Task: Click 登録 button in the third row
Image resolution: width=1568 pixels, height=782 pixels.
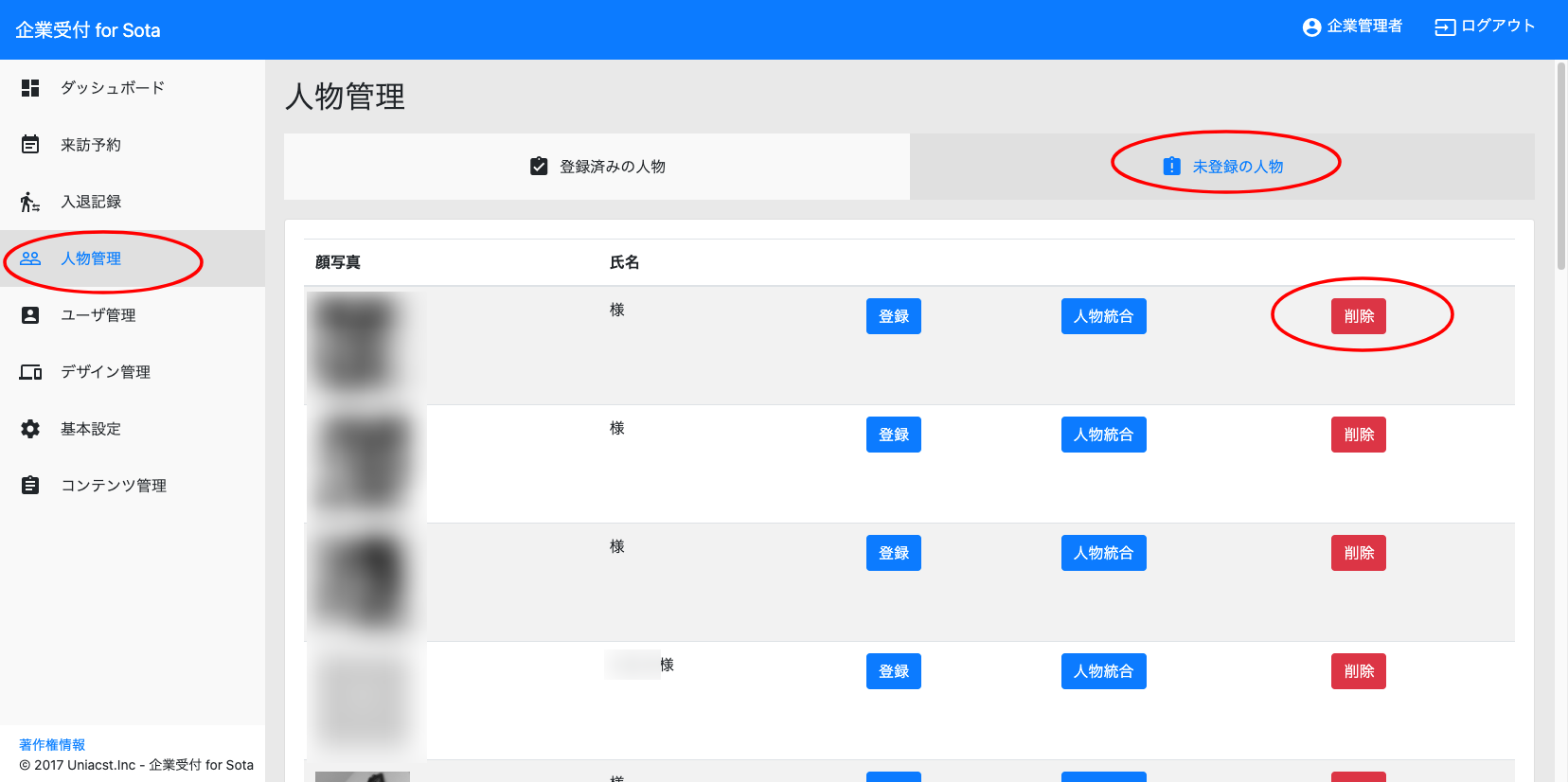Action: coord(894,553)
